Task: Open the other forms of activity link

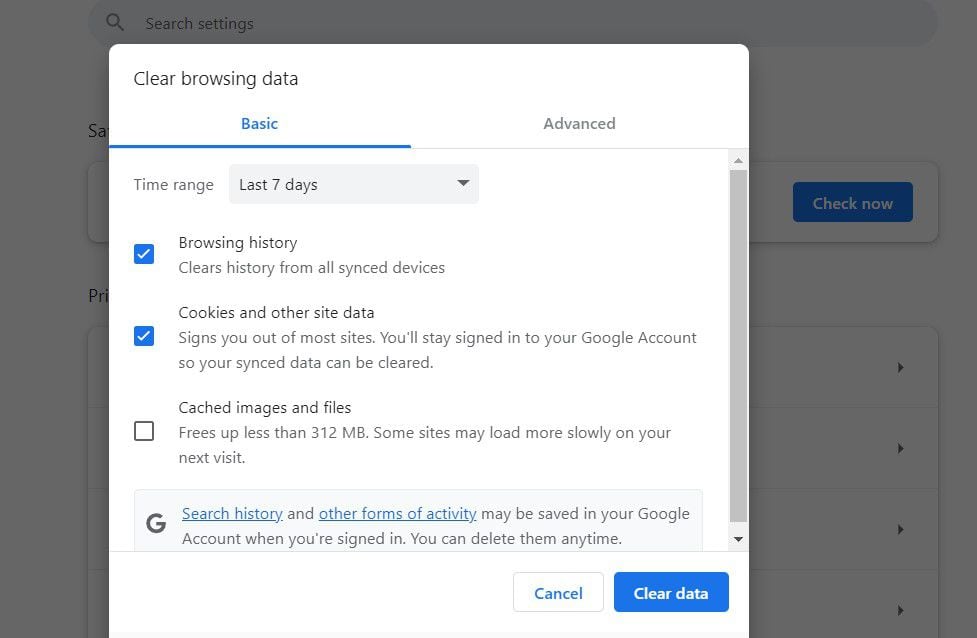Action: click(x=397, y=514)
